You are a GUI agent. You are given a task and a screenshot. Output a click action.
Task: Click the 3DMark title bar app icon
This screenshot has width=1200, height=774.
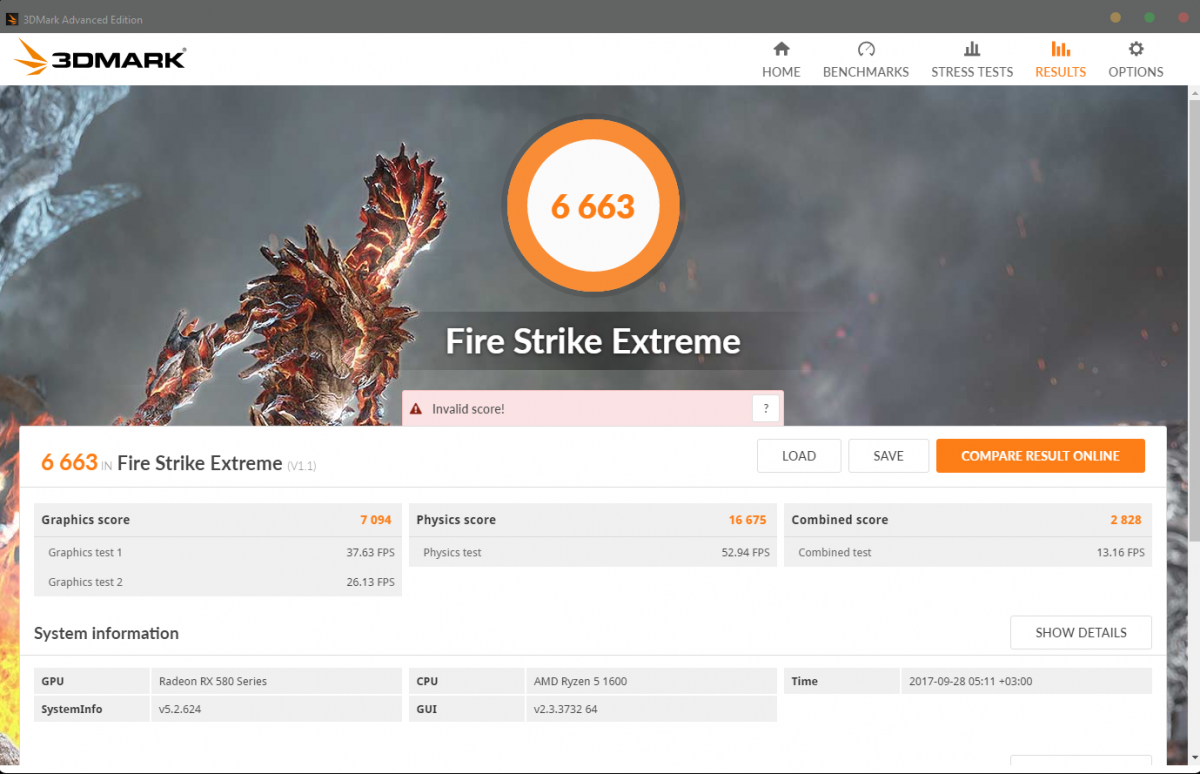(11, 19)
